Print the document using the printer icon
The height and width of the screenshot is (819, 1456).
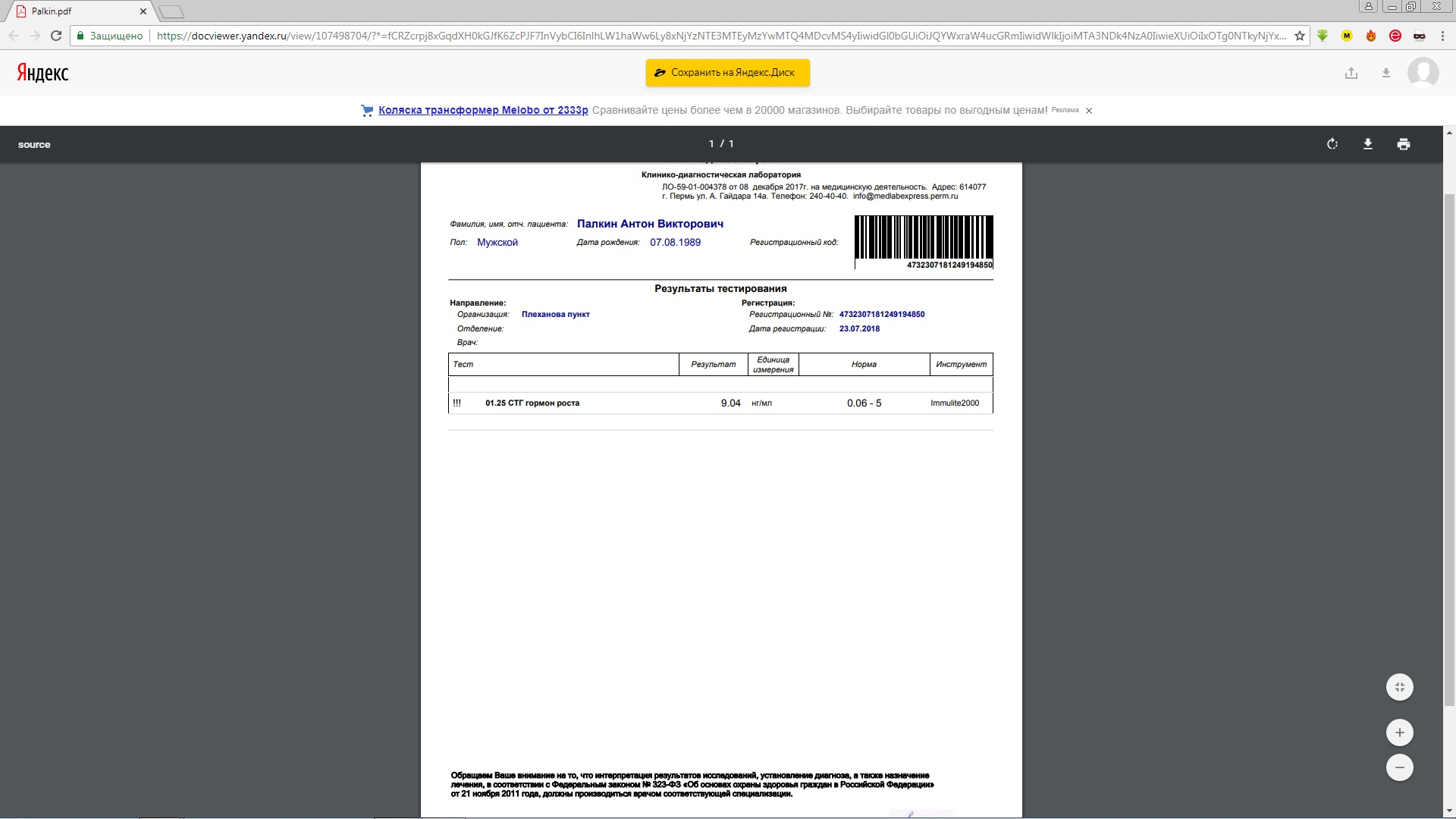pyautogui.click(x=1404, y=144)
